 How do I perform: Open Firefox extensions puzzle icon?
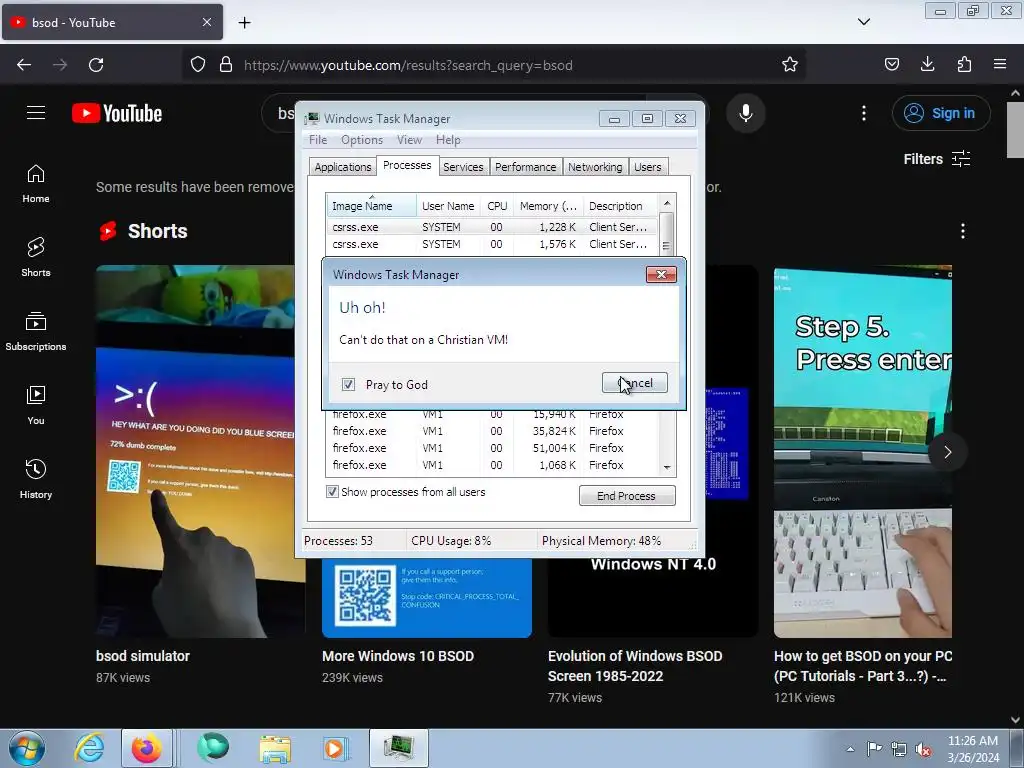pyautogui.click(x=964, y=65)
